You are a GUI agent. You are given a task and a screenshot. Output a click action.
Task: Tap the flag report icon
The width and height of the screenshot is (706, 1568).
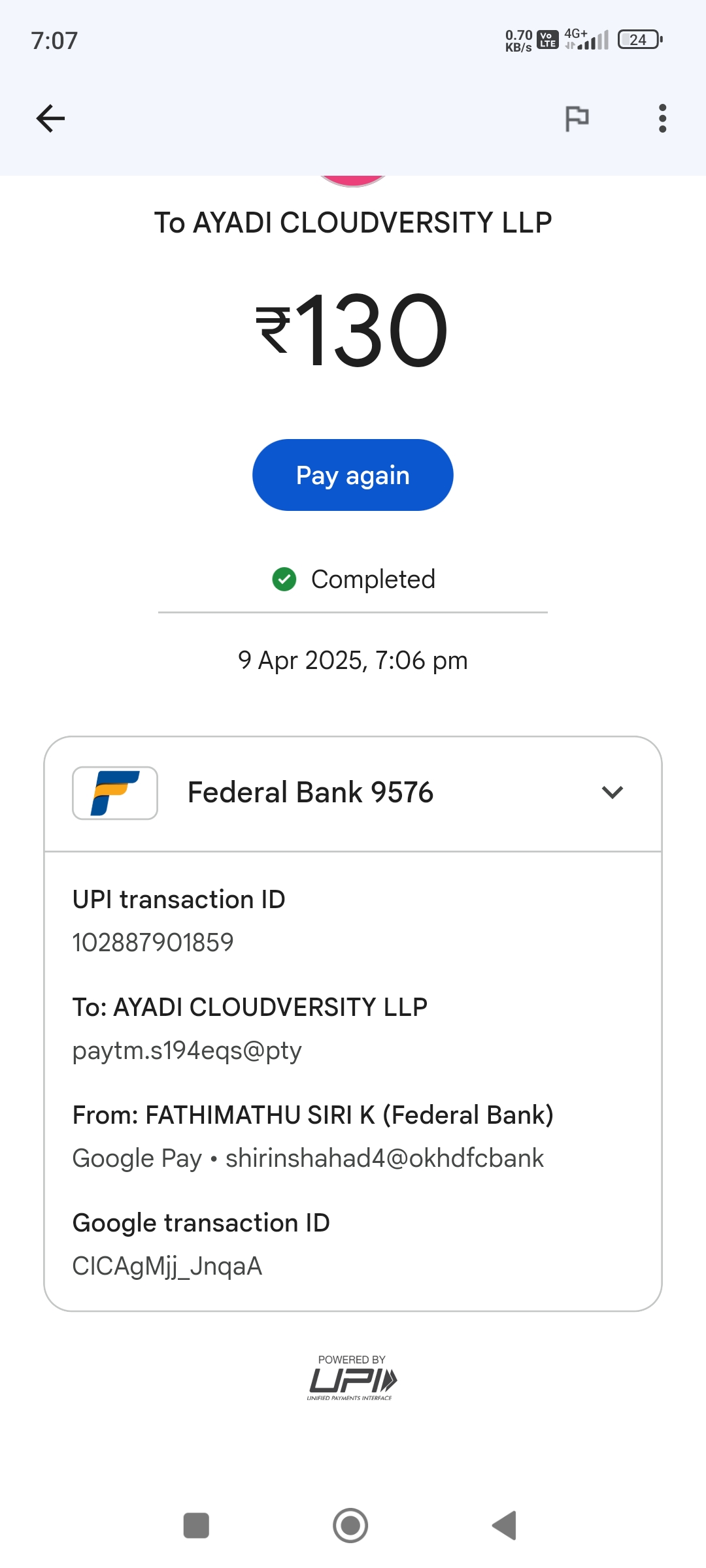click(x=577, y=118)
